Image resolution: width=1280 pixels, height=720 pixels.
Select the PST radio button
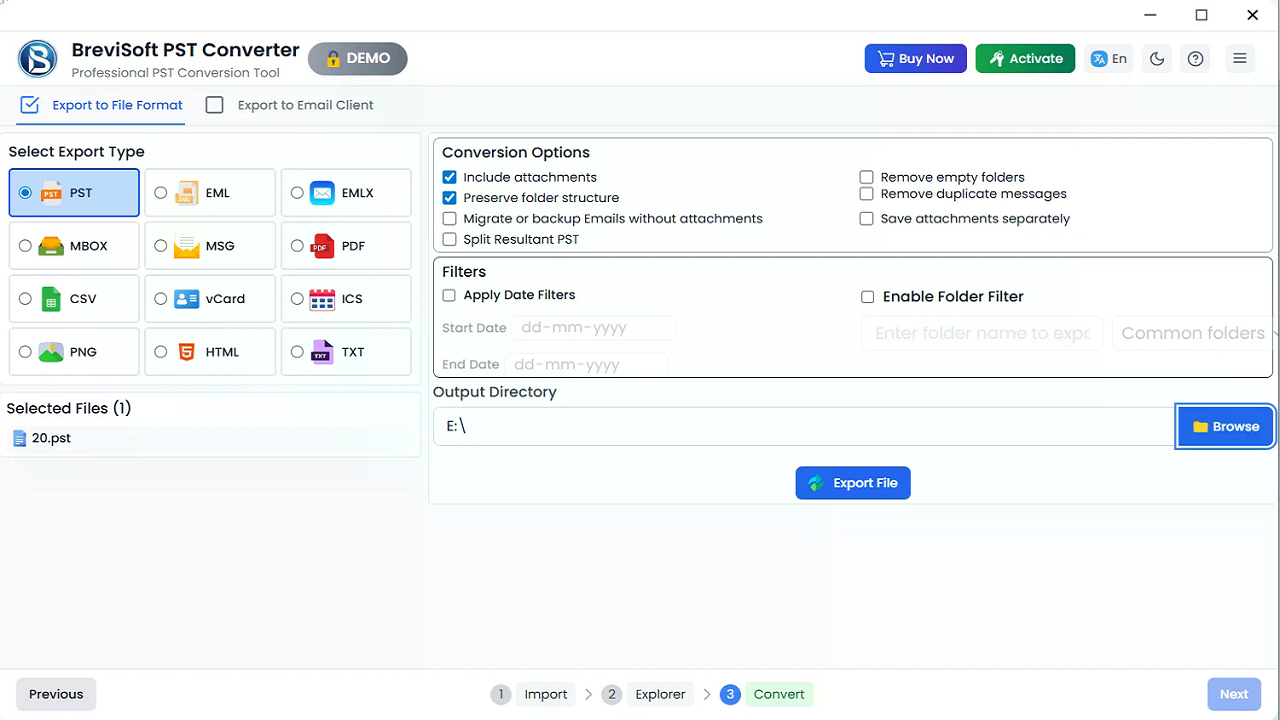pyautogui.click(x=25, y=193)
